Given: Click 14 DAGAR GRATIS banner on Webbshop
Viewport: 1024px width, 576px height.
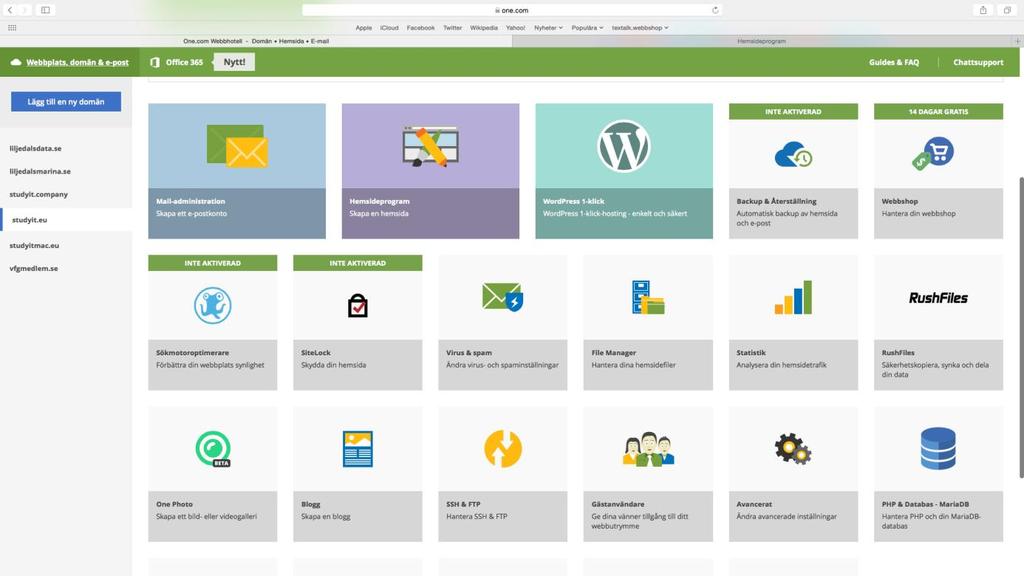Looking at the screenshot, I should coord(938,111).
